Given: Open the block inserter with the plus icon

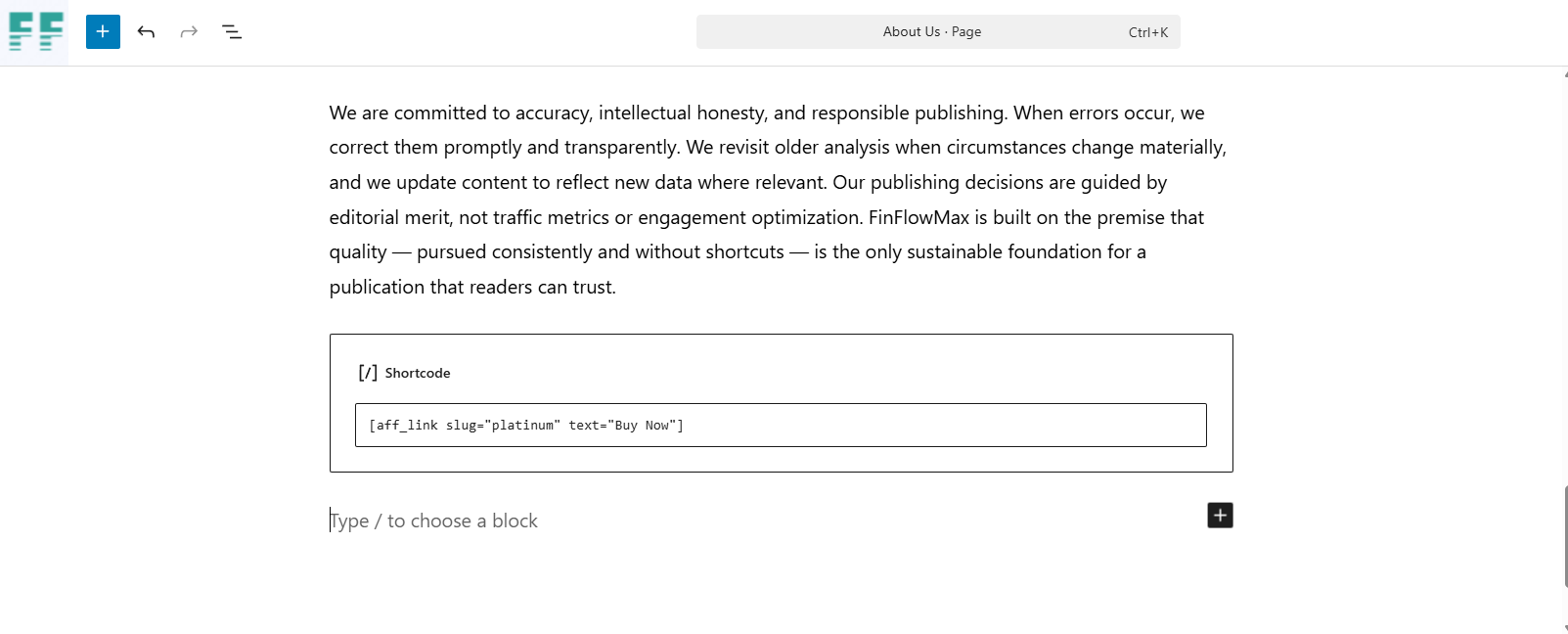Looking at the screenshot, I should click(102, 31).
